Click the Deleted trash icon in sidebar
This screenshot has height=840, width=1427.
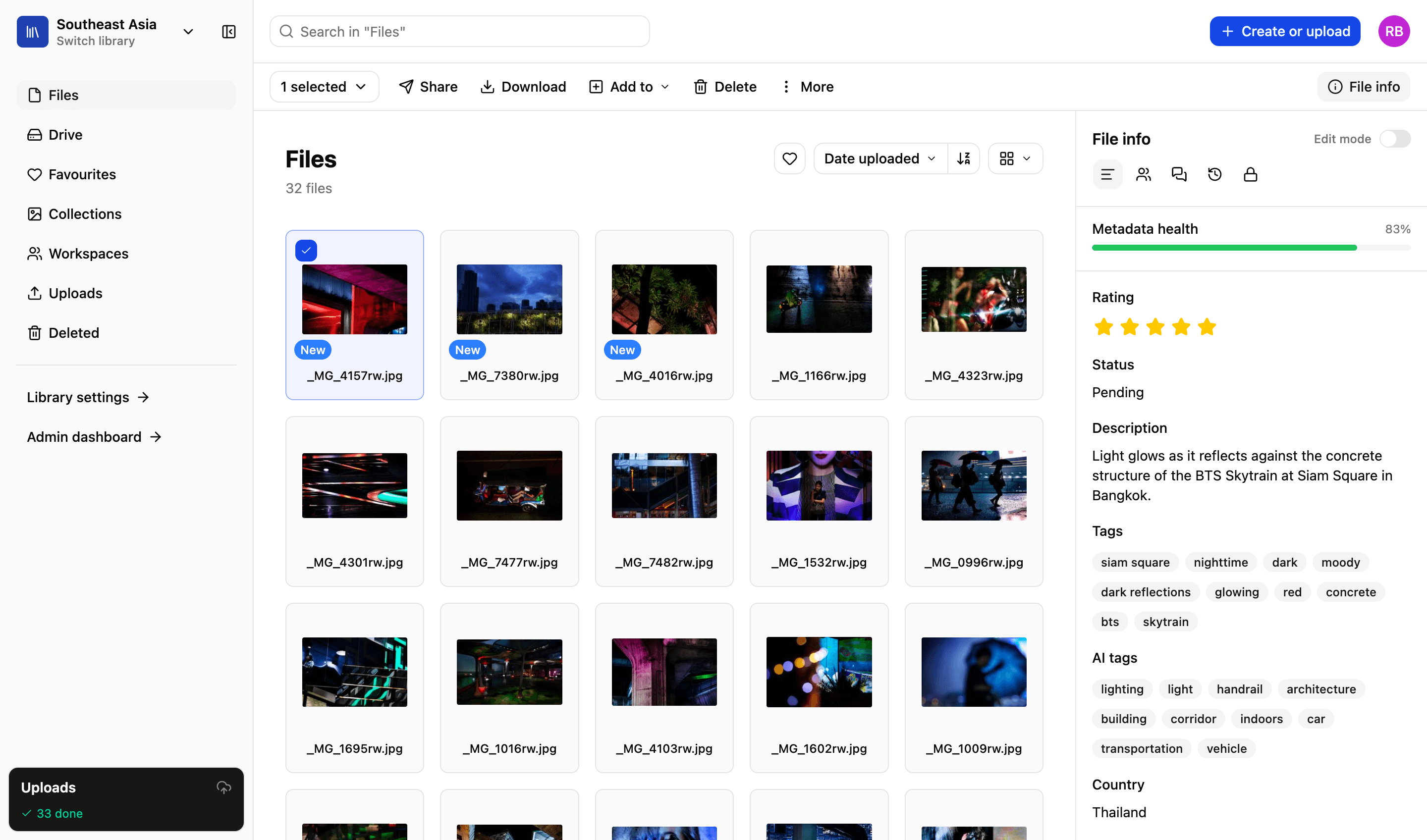point(35,333)
